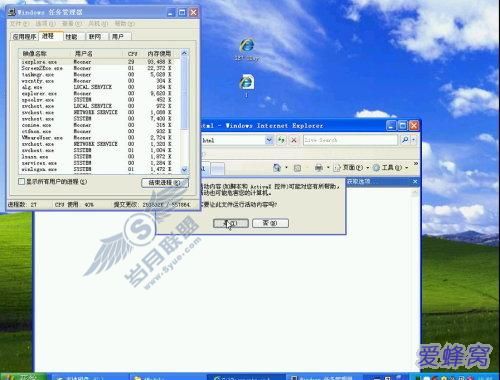This screenshot has height=380, width=500.
Task: Open the 查看 menu in Task Manager
Action: [x=72, y=24]
